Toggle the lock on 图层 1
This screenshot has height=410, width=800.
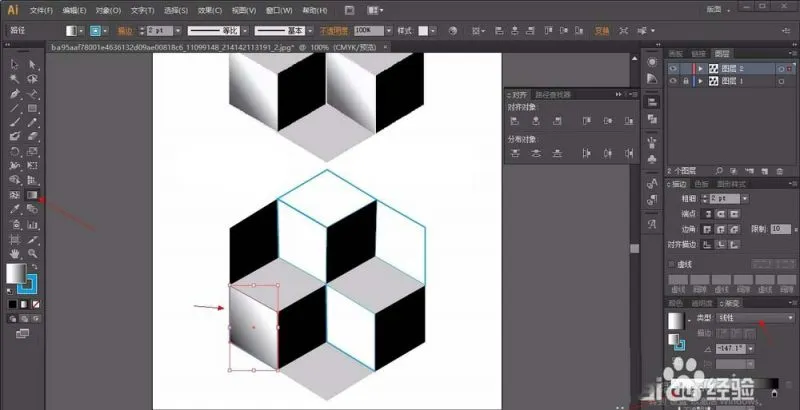click(686, 81)
